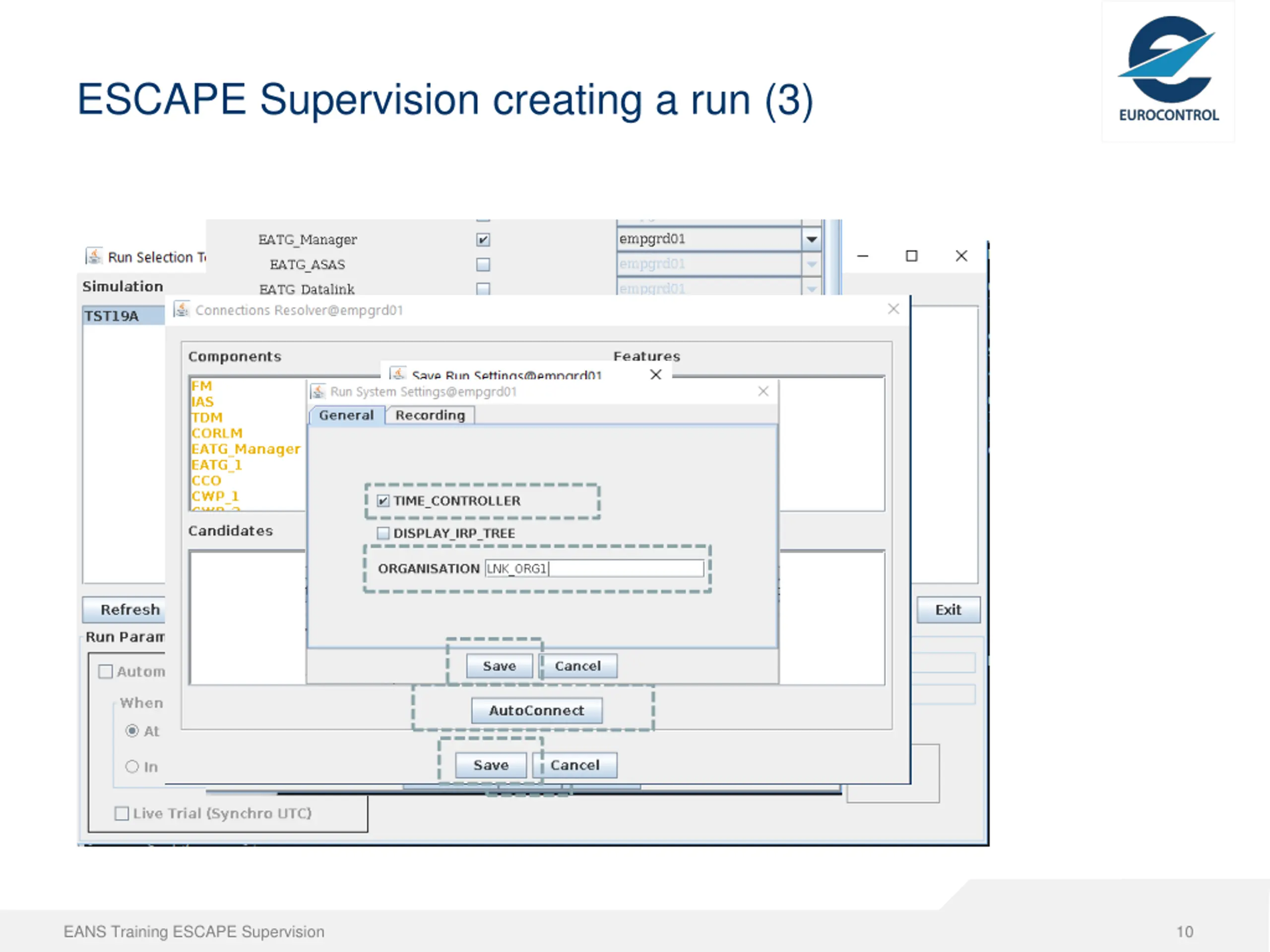1270x952 pixels.
Task: Click the Refresh button
Action: [124, 609]
